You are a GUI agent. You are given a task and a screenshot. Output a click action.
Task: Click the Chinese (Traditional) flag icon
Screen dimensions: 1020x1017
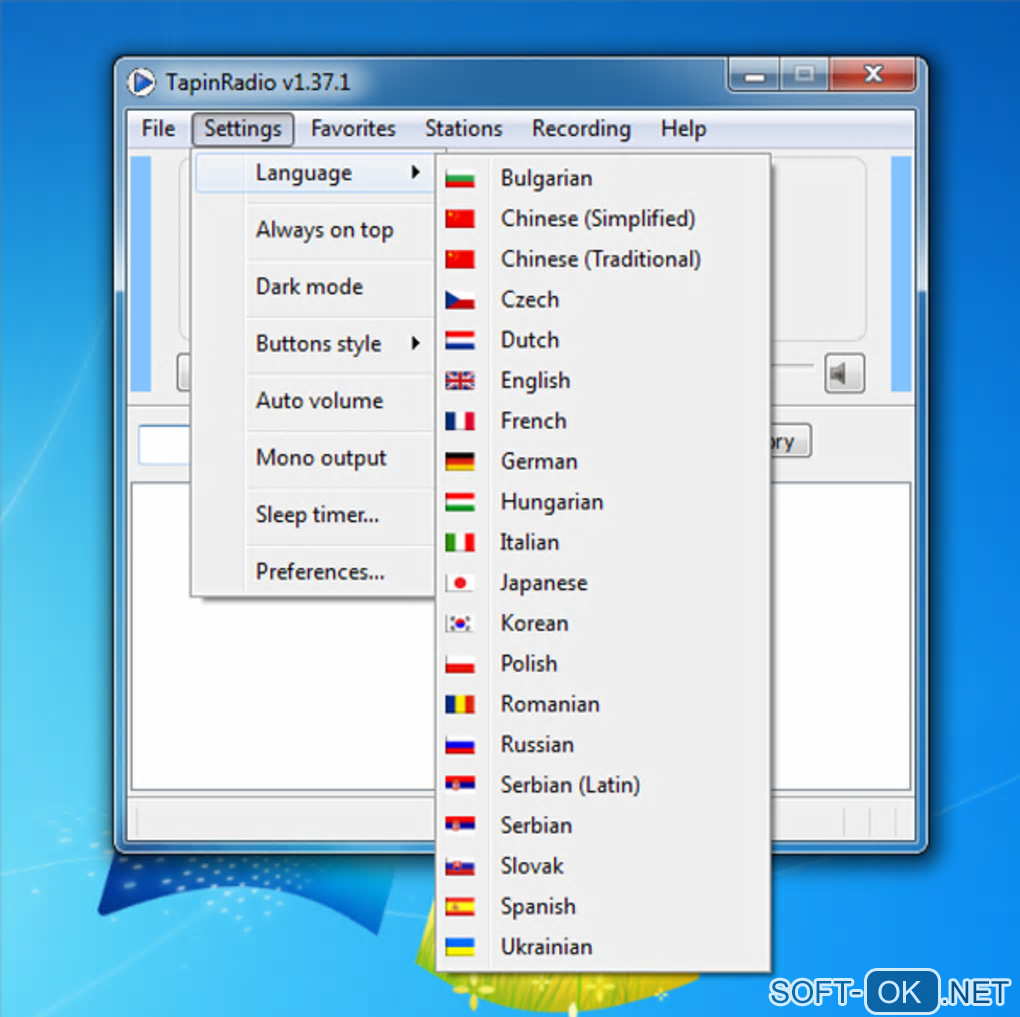pyautogui.click(x=460, y=259)
